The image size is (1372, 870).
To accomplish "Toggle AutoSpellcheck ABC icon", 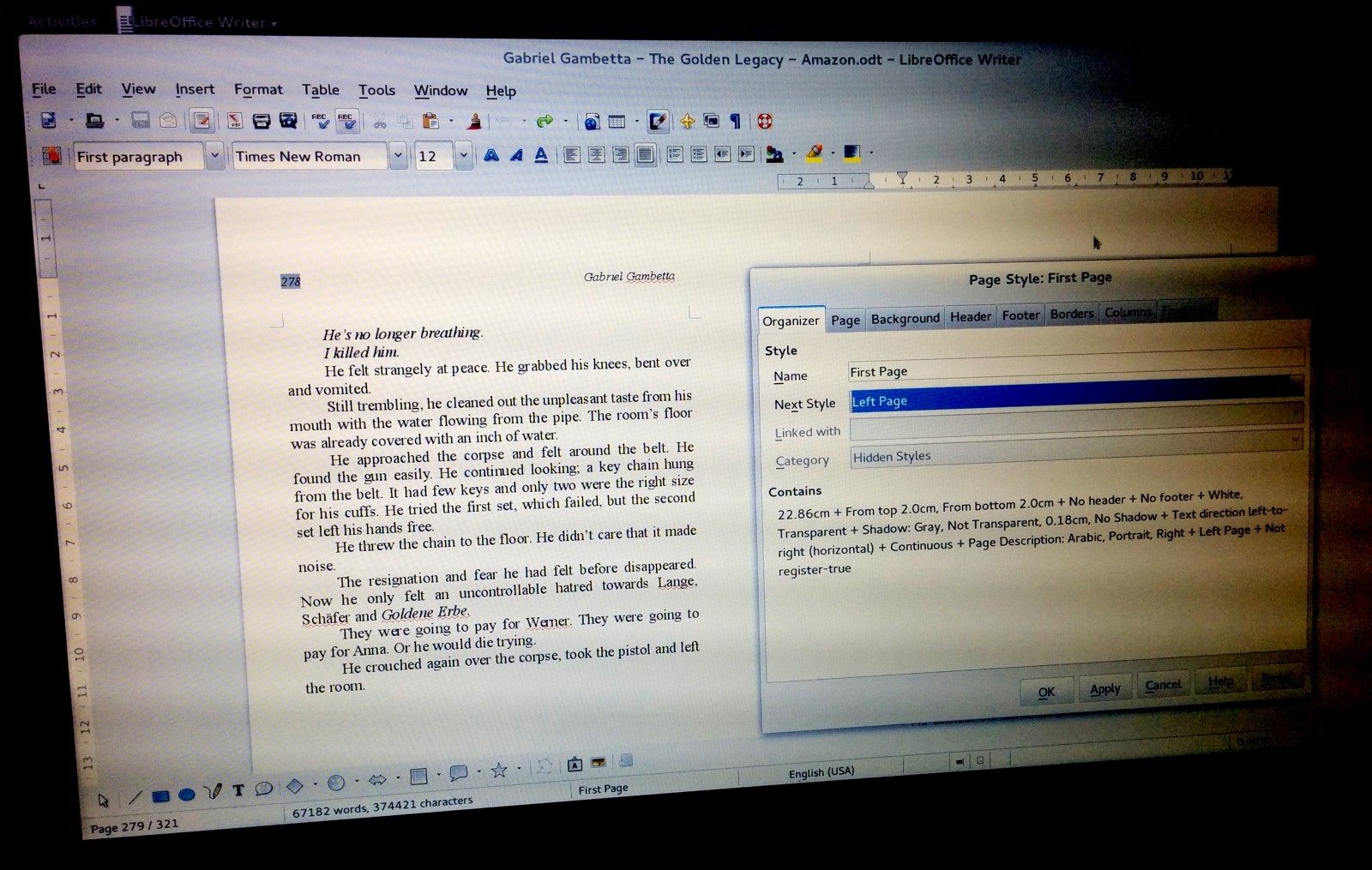I will 346,121.
